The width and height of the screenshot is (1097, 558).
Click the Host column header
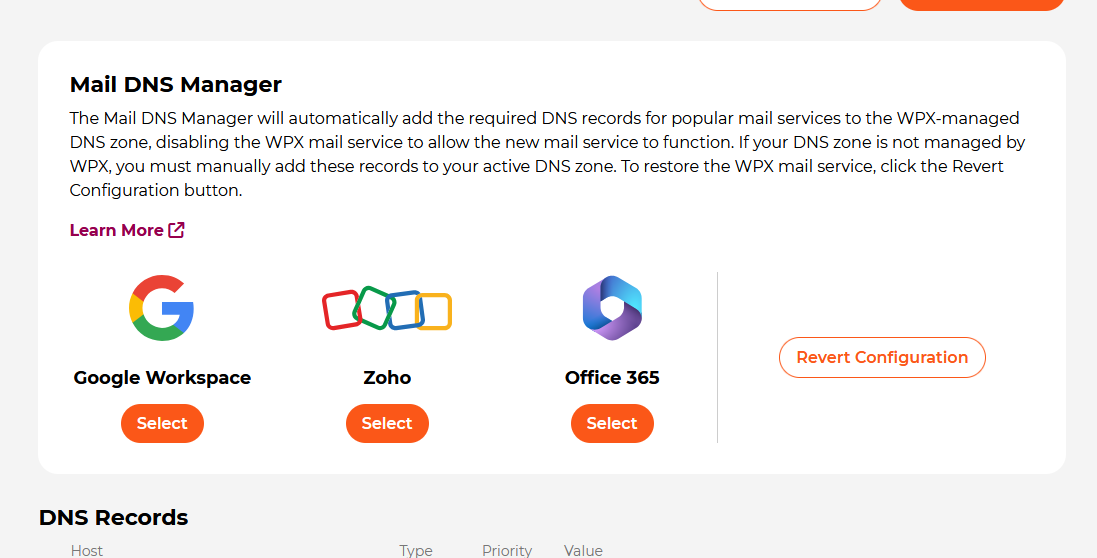pos(87,550)
